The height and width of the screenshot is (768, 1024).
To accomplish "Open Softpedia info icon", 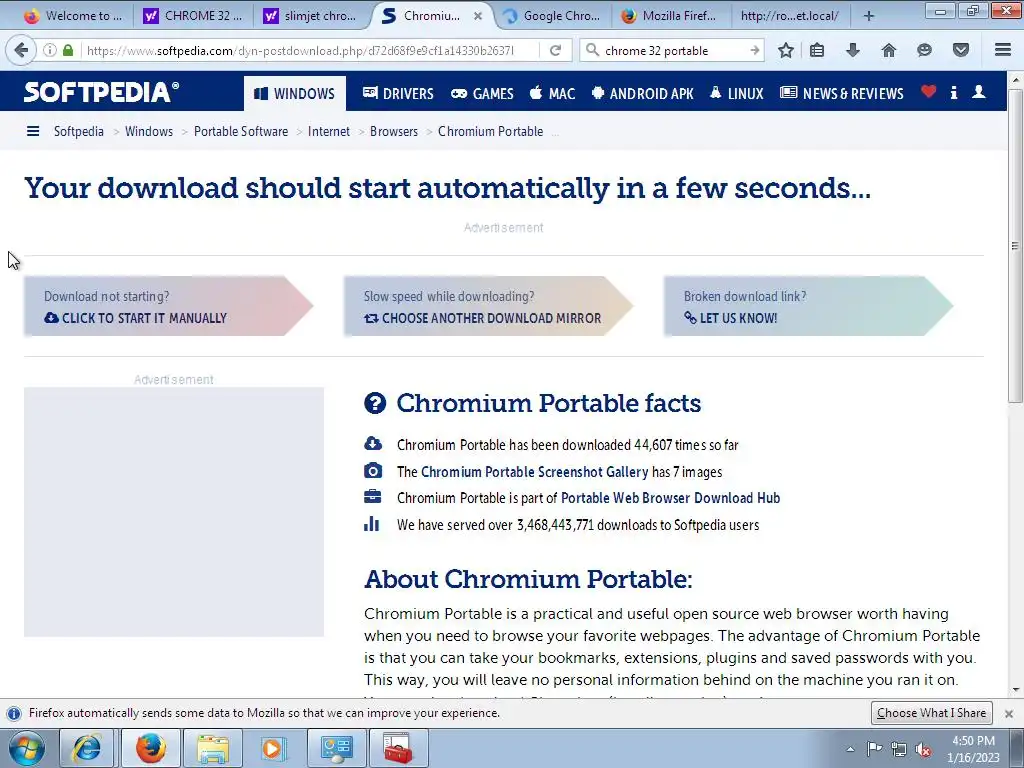I will [x=954, y=92].
